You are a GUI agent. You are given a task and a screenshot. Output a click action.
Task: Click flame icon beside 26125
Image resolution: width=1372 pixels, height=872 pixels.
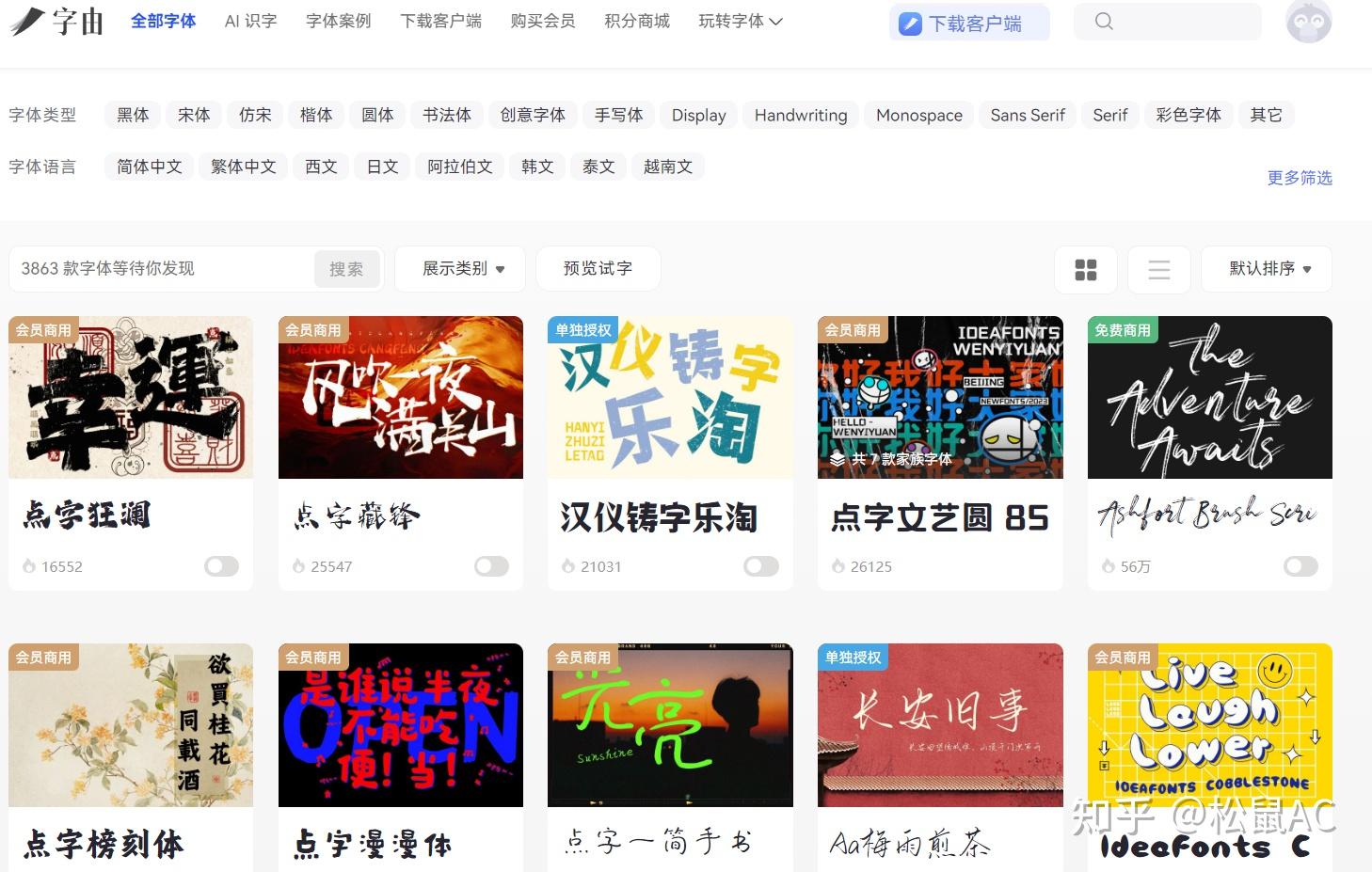(838, 566)
